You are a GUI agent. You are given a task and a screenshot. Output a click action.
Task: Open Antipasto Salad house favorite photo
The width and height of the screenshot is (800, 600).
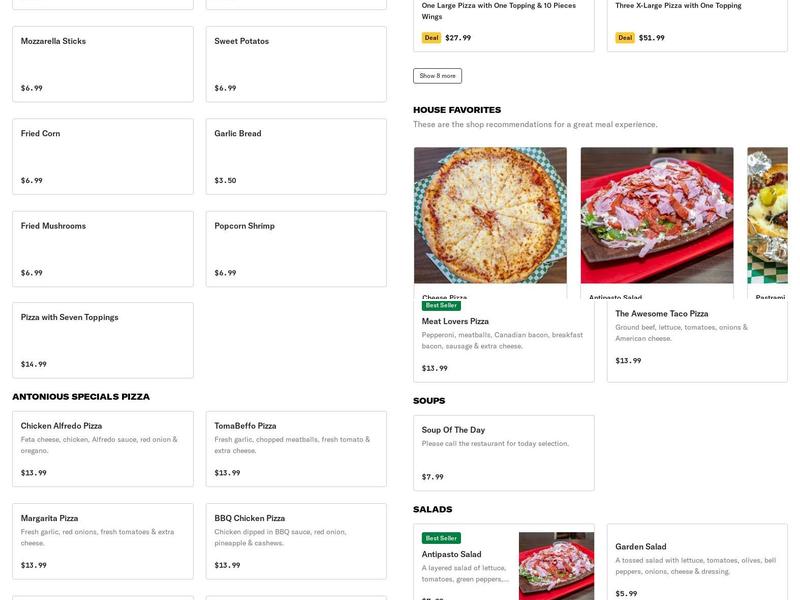656,215
